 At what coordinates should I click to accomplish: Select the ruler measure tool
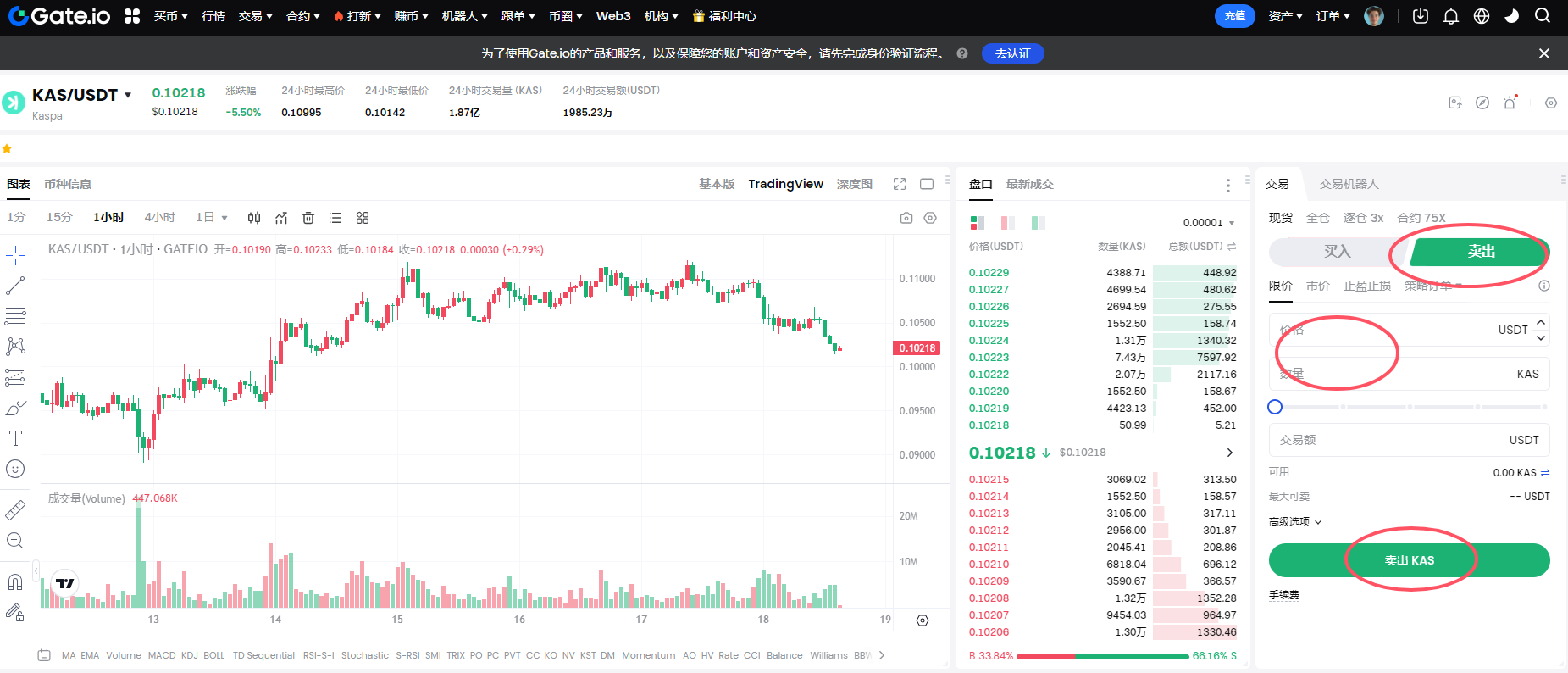pos(15,509)
